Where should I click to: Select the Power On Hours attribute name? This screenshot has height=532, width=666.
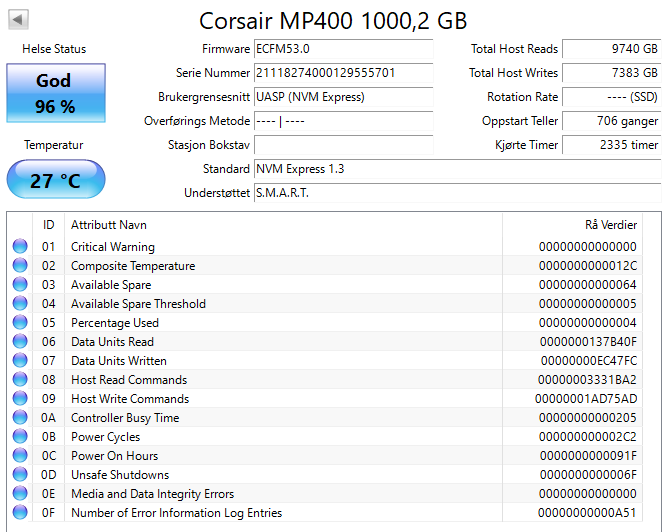point(114,456)
